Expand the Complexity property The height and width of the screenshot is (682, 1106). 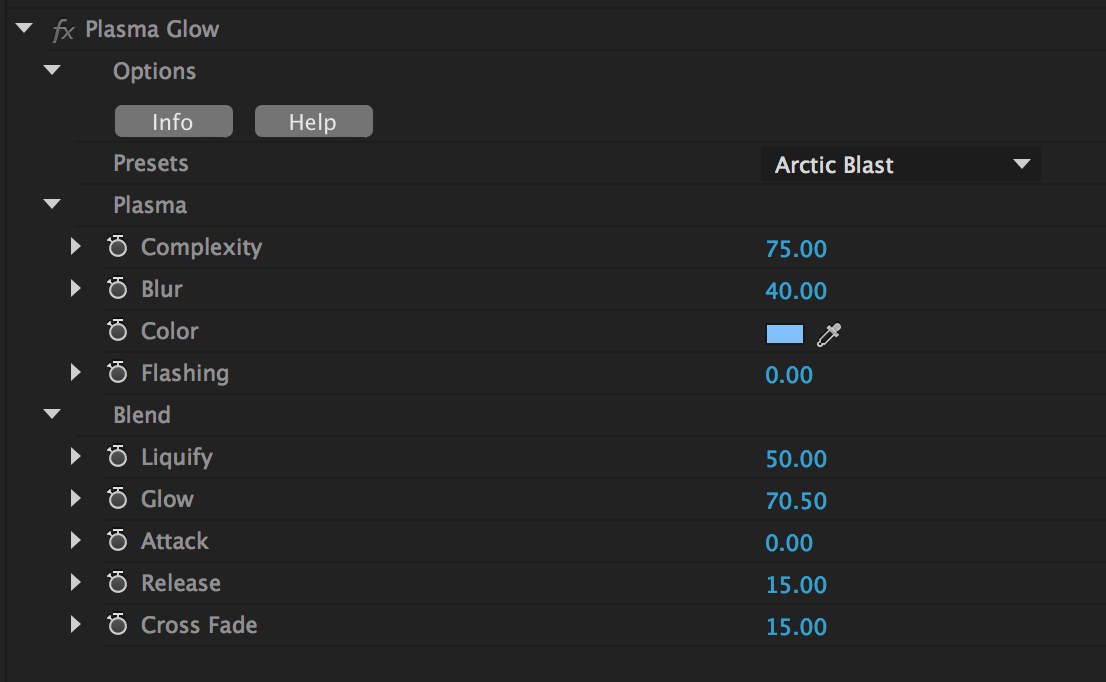point(75,247)
